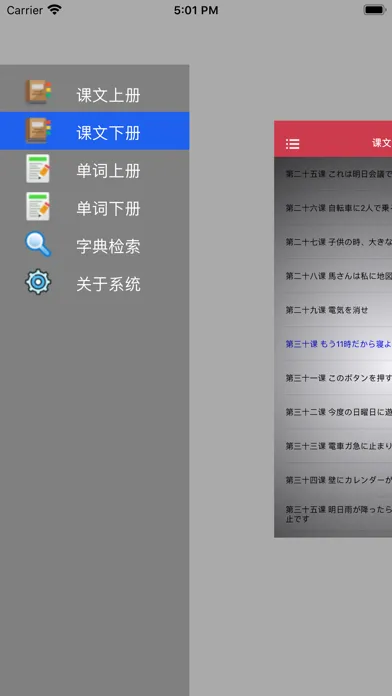Image resolution: width=392 pixels, height=696 pixels.
Task: Open the 课文上册 menu item
Action: pyautogui.click(x=95, y=93)
